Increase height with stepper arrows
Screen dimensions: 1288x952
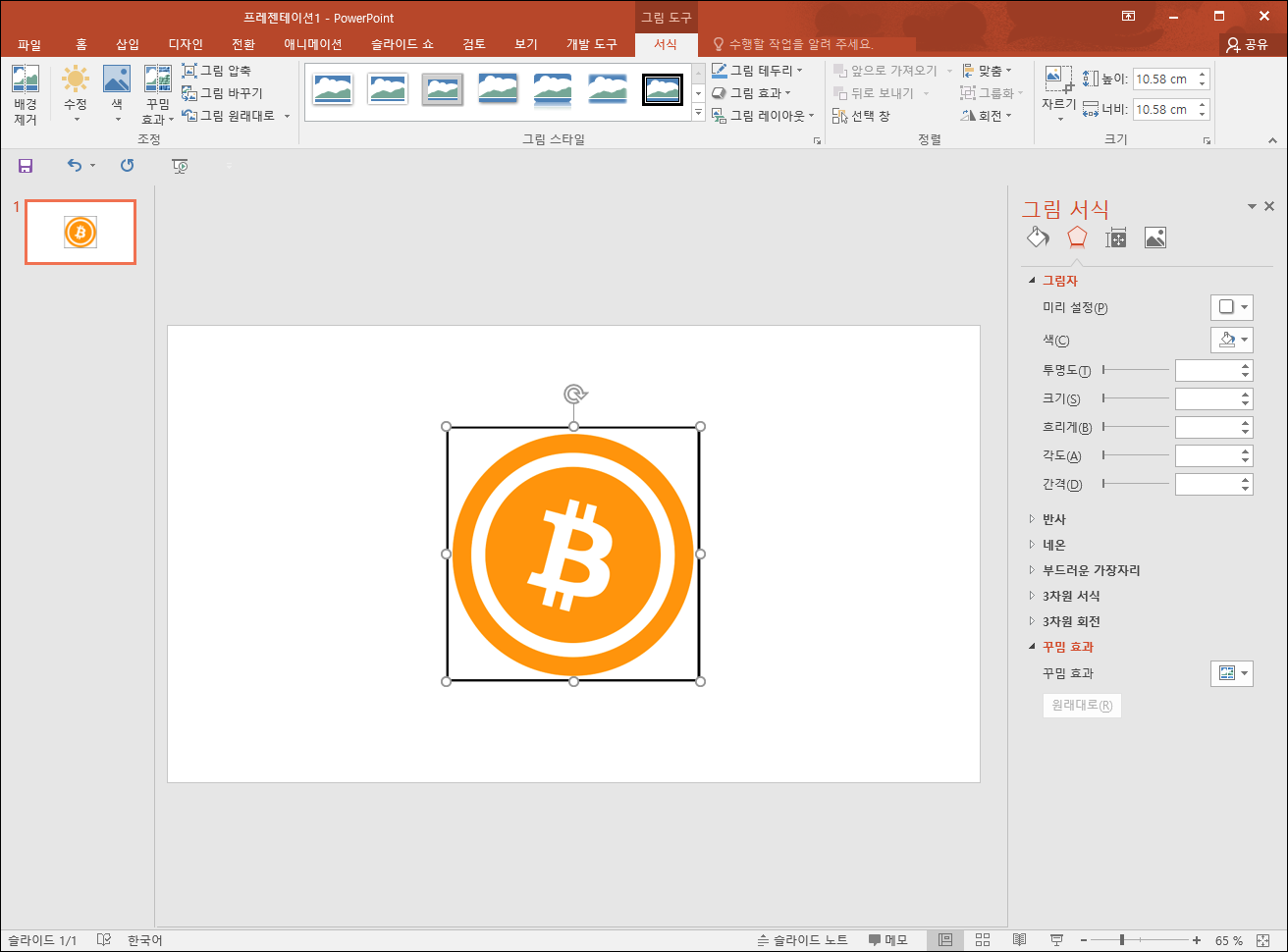(1204, 75)
